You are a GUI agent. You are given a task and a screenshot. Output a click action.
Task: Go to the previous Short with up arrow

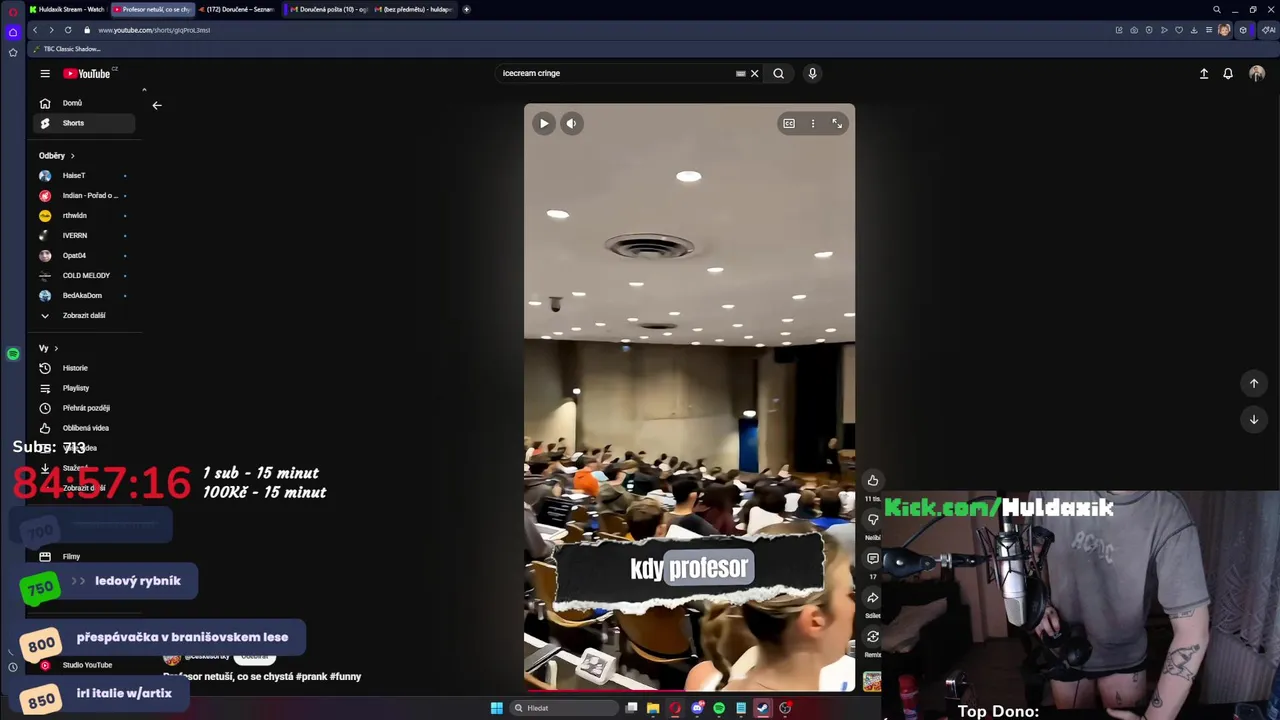coord(1254,383)
